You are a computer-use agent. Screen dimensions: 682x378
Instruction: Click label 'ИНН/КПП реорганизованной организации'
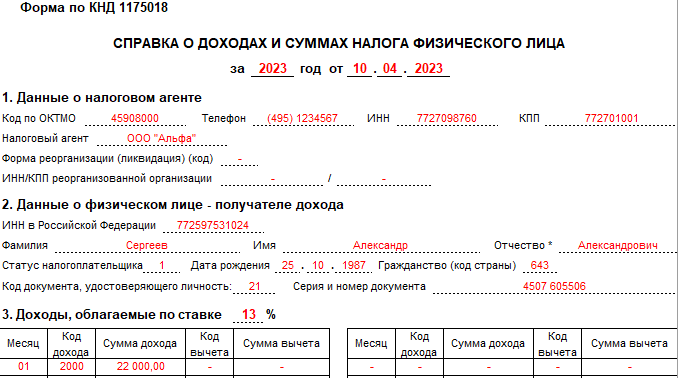pyautogui.click(x=107, y=179)
